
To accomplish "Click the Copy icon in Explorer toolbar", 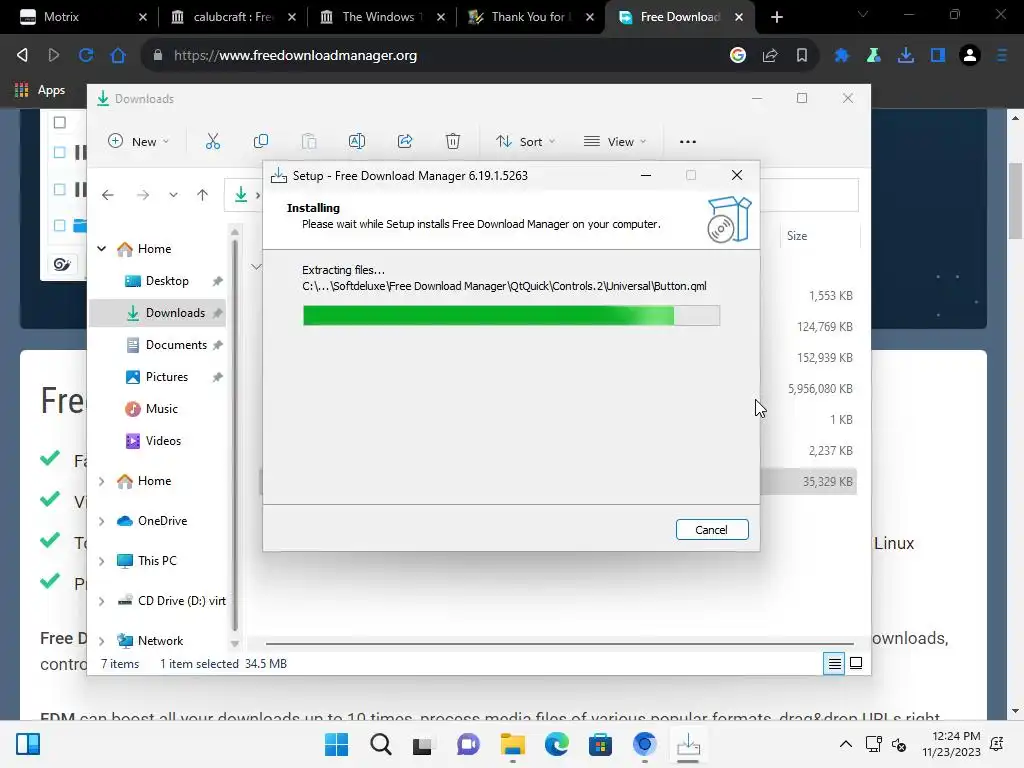I will click(261, 141).
